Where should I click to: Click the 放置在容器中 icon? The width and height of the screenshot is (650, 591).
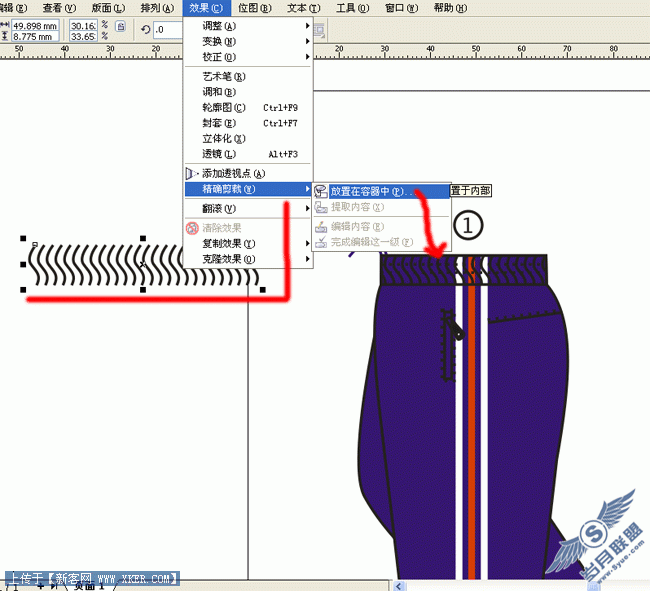[x=321, y=191]
